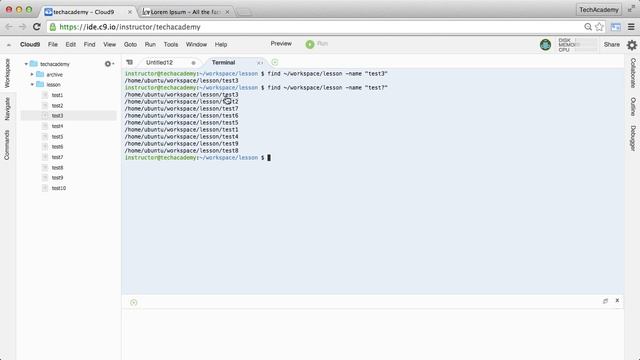
Task: Close the Terminal tab
Action: point(260,63)
